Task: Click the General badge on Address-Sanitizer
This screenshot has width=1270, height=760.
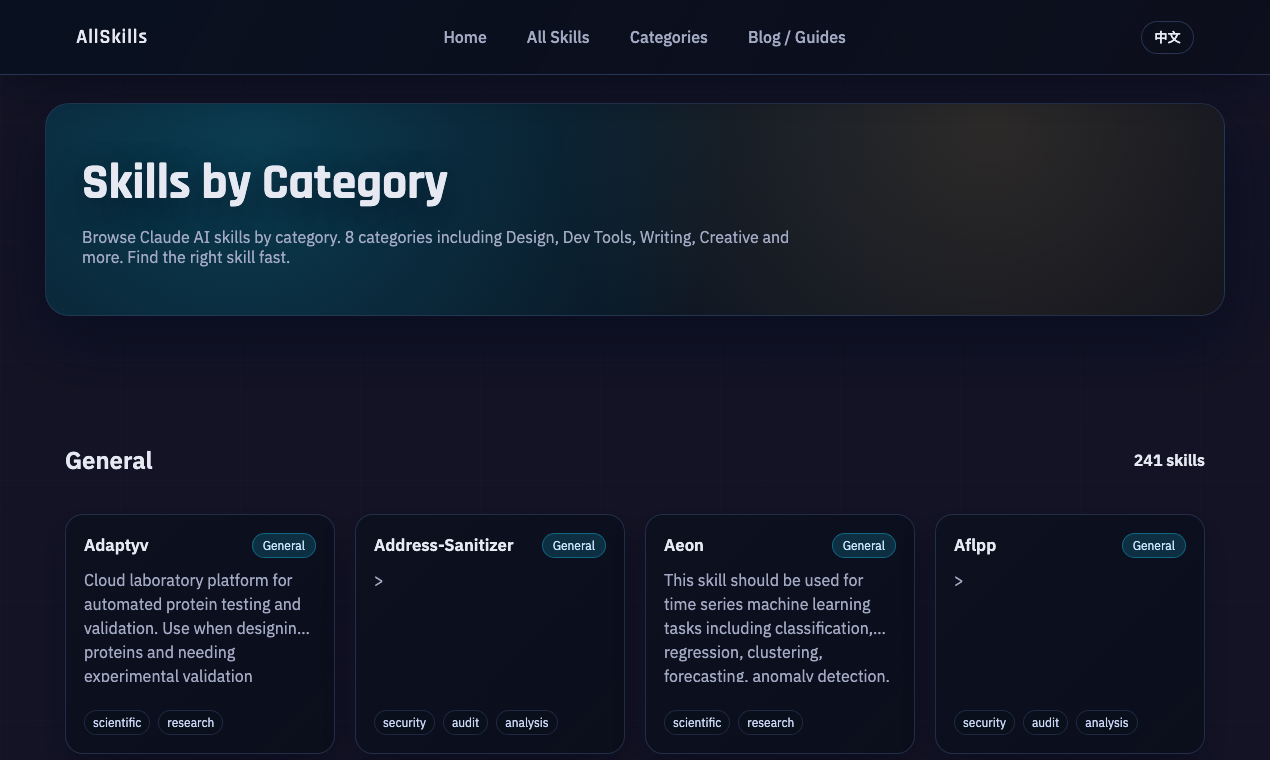Action: [x=573, y=545]
